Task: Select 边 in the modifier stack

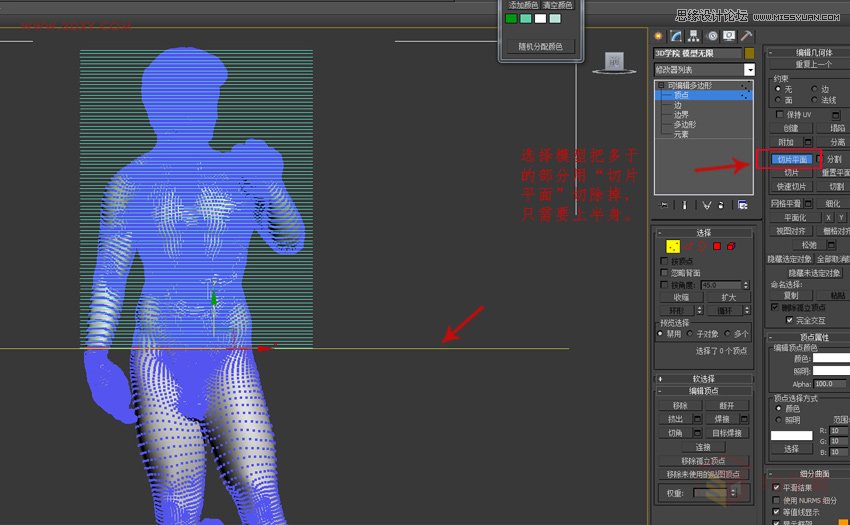Action: [x=678, y=105]
